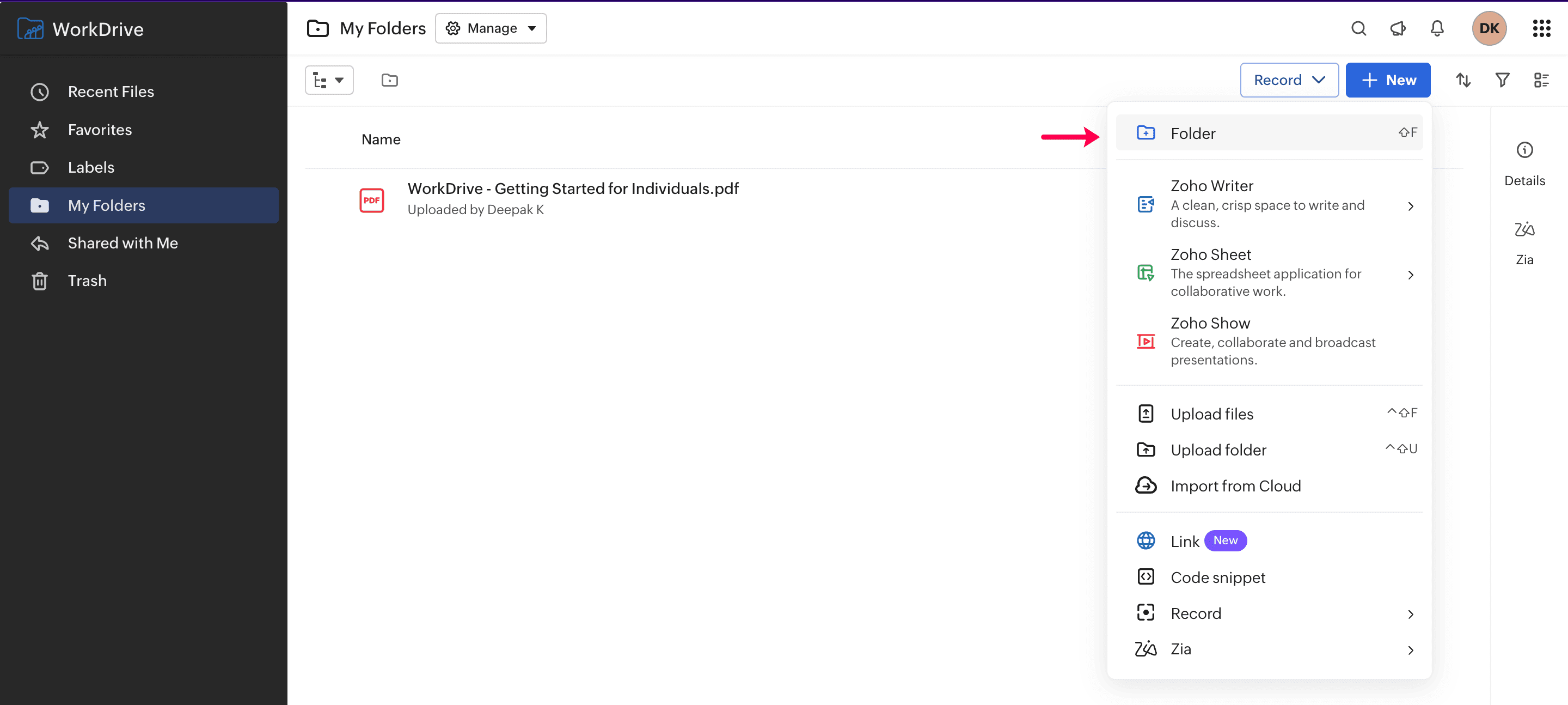Click the New button
This screenshot has width=1568, height=705.
click(x=1388, y=80)
